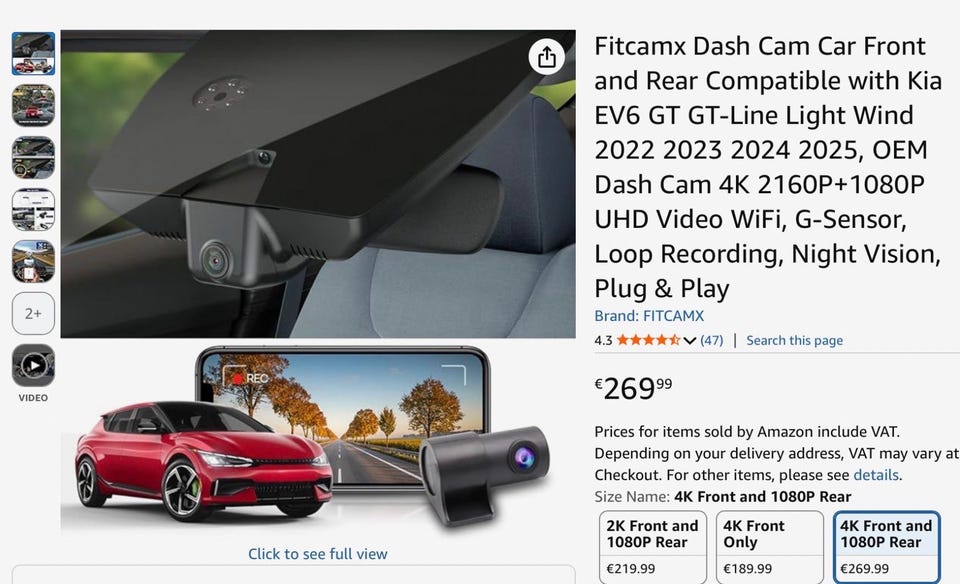The height and width of the screenshot is (584, 960).
Task: View the second product thumbnail
Action: point(33,105)
